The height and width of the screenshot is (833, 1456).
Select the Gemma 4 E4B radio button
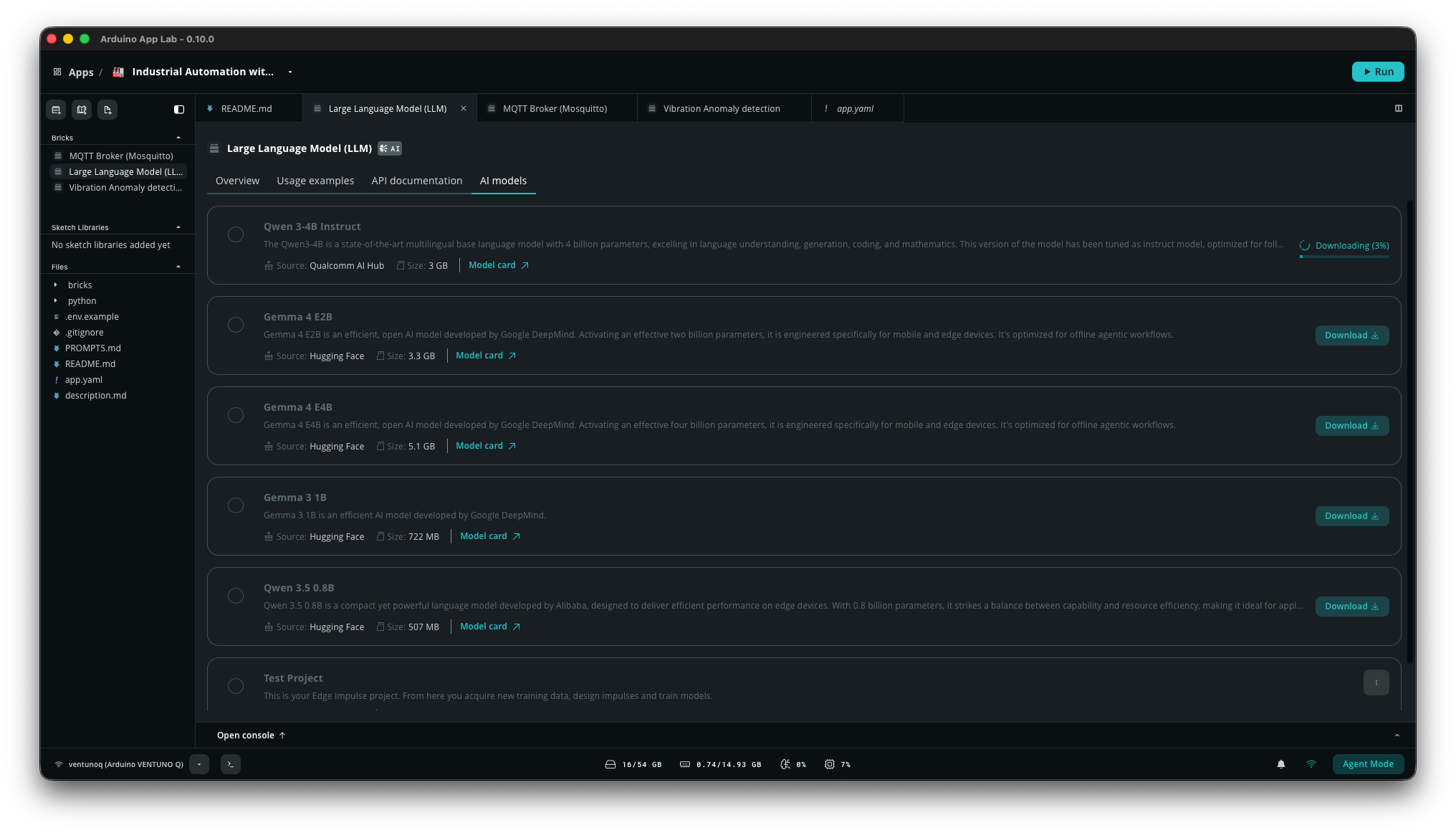(236, 415)
